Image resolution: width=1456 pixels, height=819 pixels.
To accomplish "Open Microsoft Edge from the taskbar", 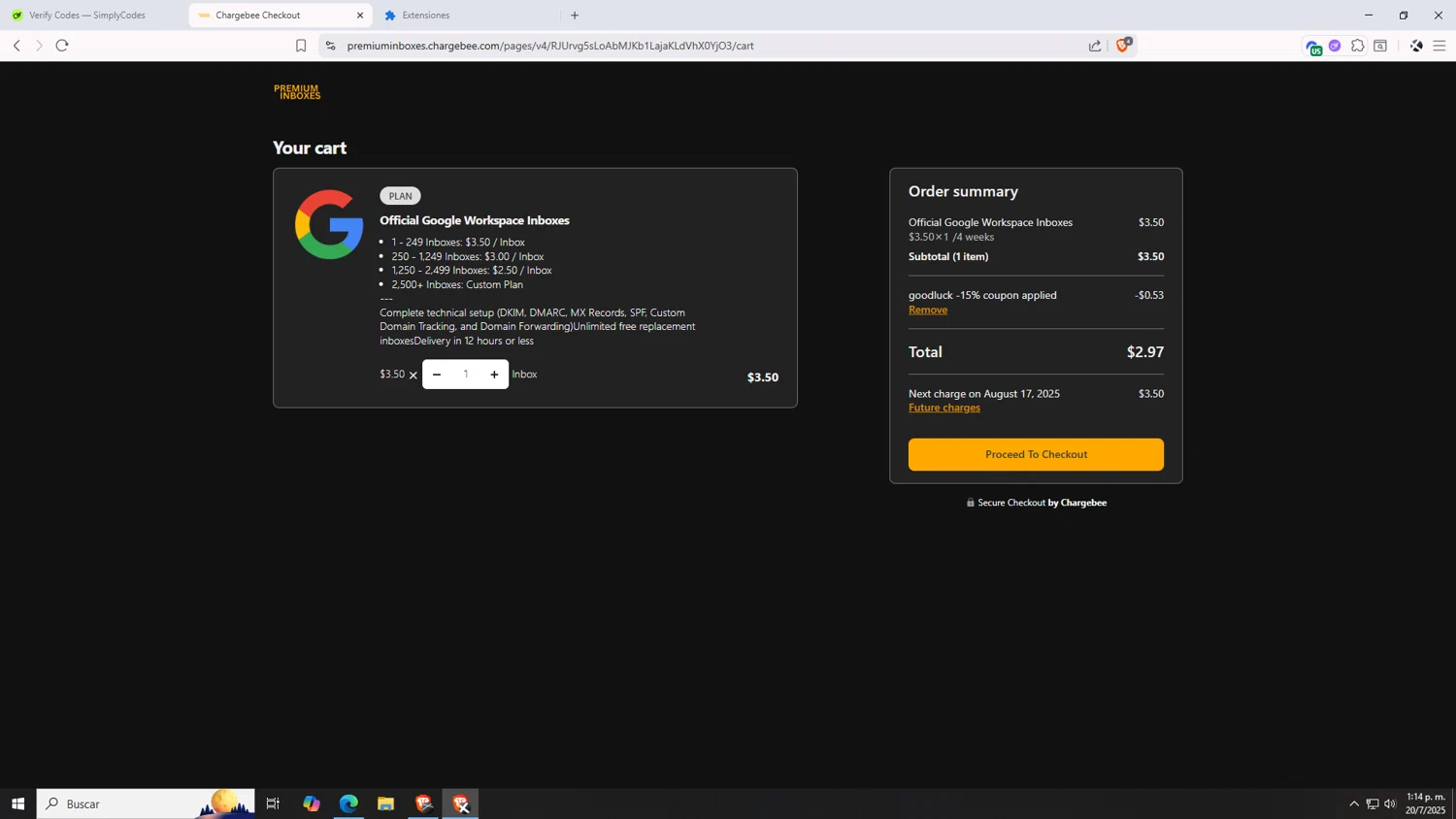I will 348,803.
